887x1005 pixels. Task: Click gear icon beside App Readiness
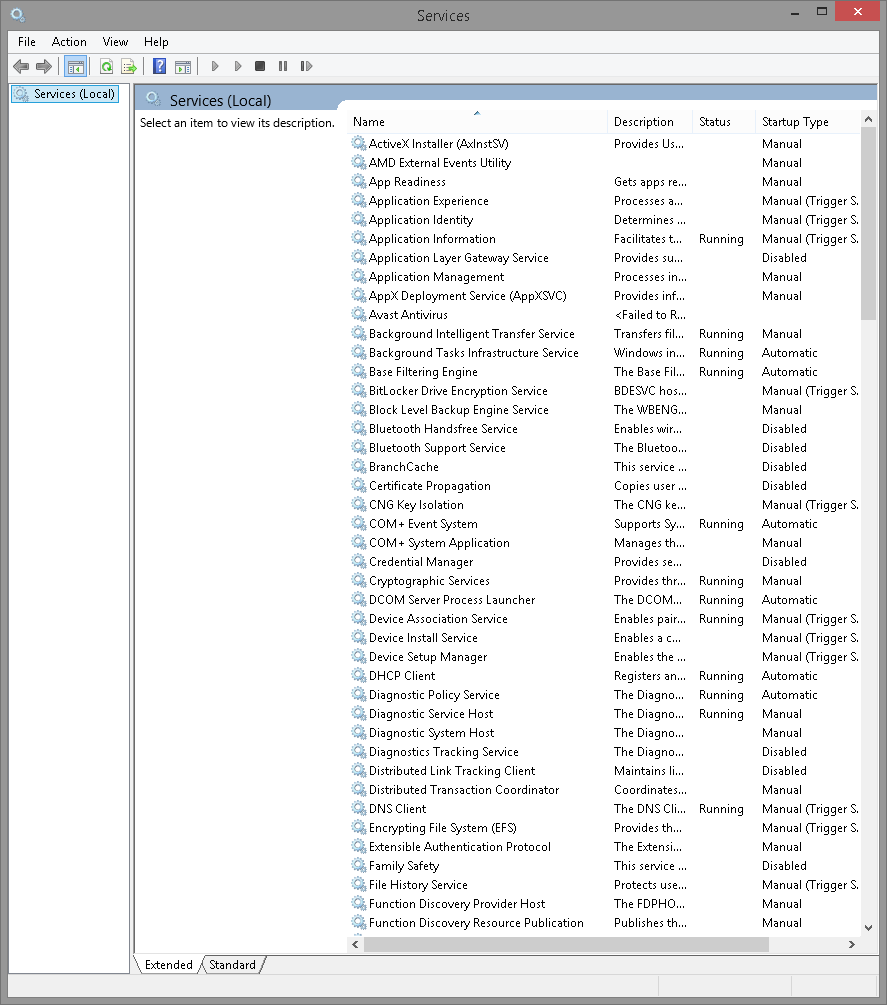359,182
